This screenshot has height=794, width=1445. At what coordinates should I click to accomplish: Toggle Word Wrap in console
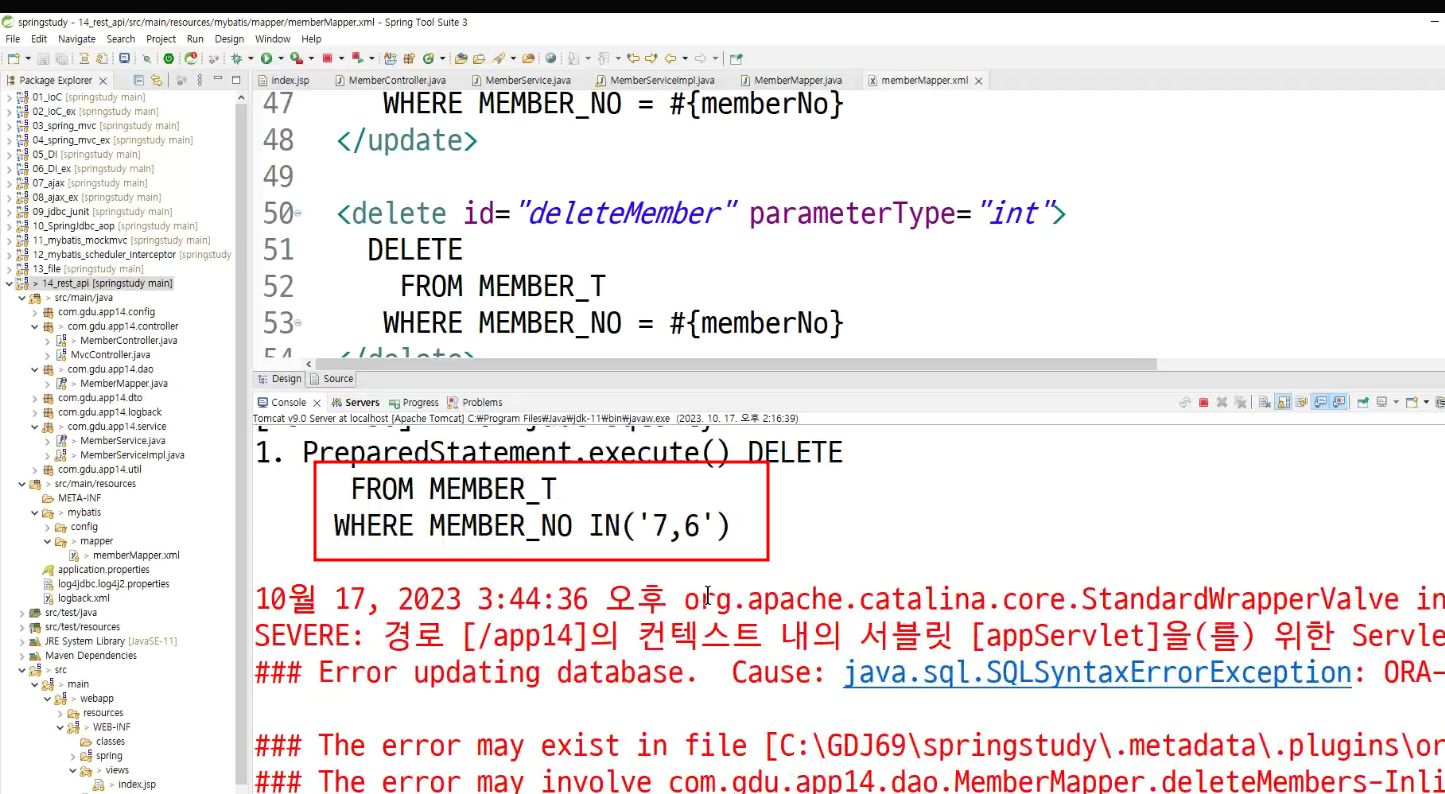pyautogui.click(x=1302, y=402)
